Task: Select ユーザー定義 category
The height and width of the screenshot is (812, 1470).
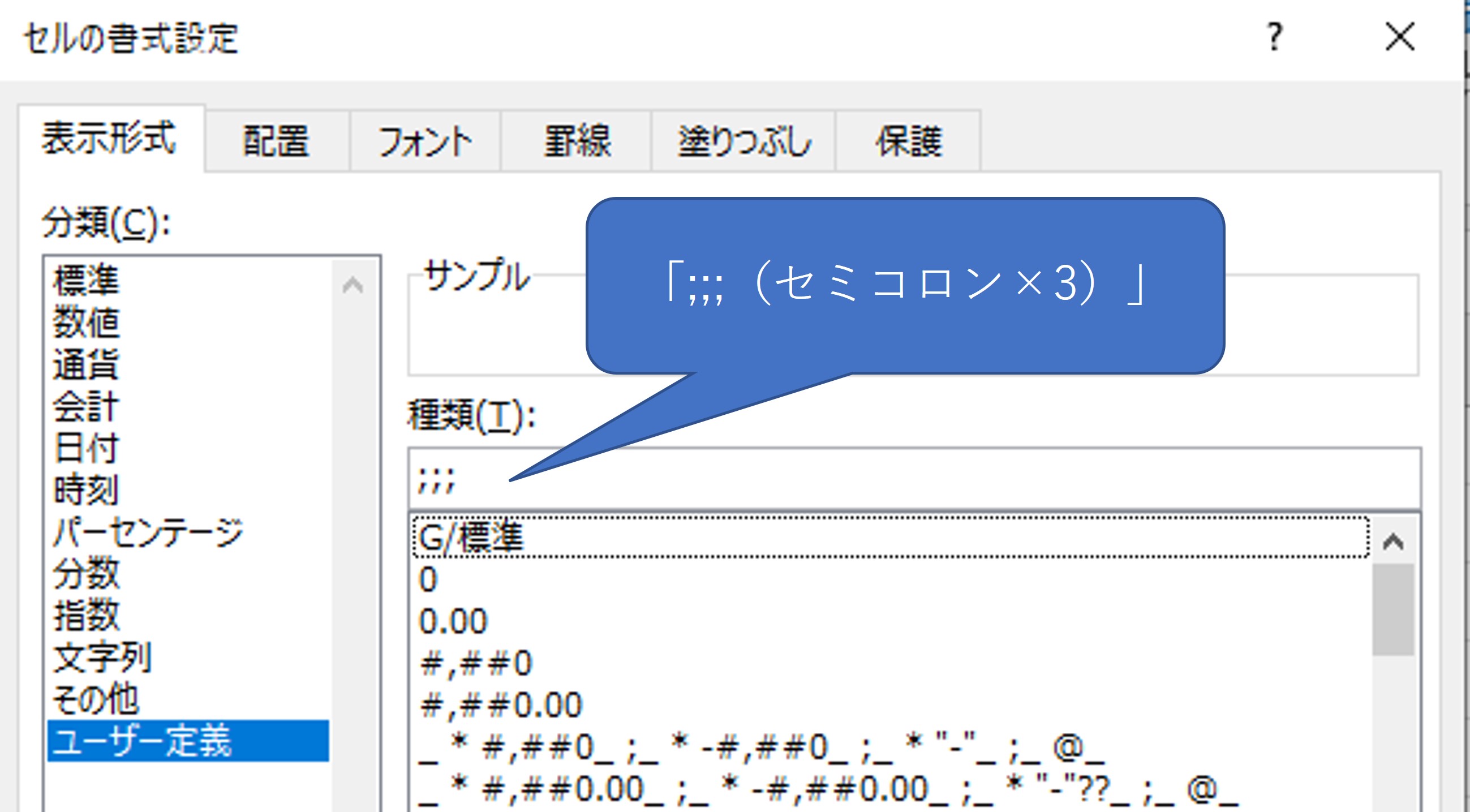Action: 188,741
